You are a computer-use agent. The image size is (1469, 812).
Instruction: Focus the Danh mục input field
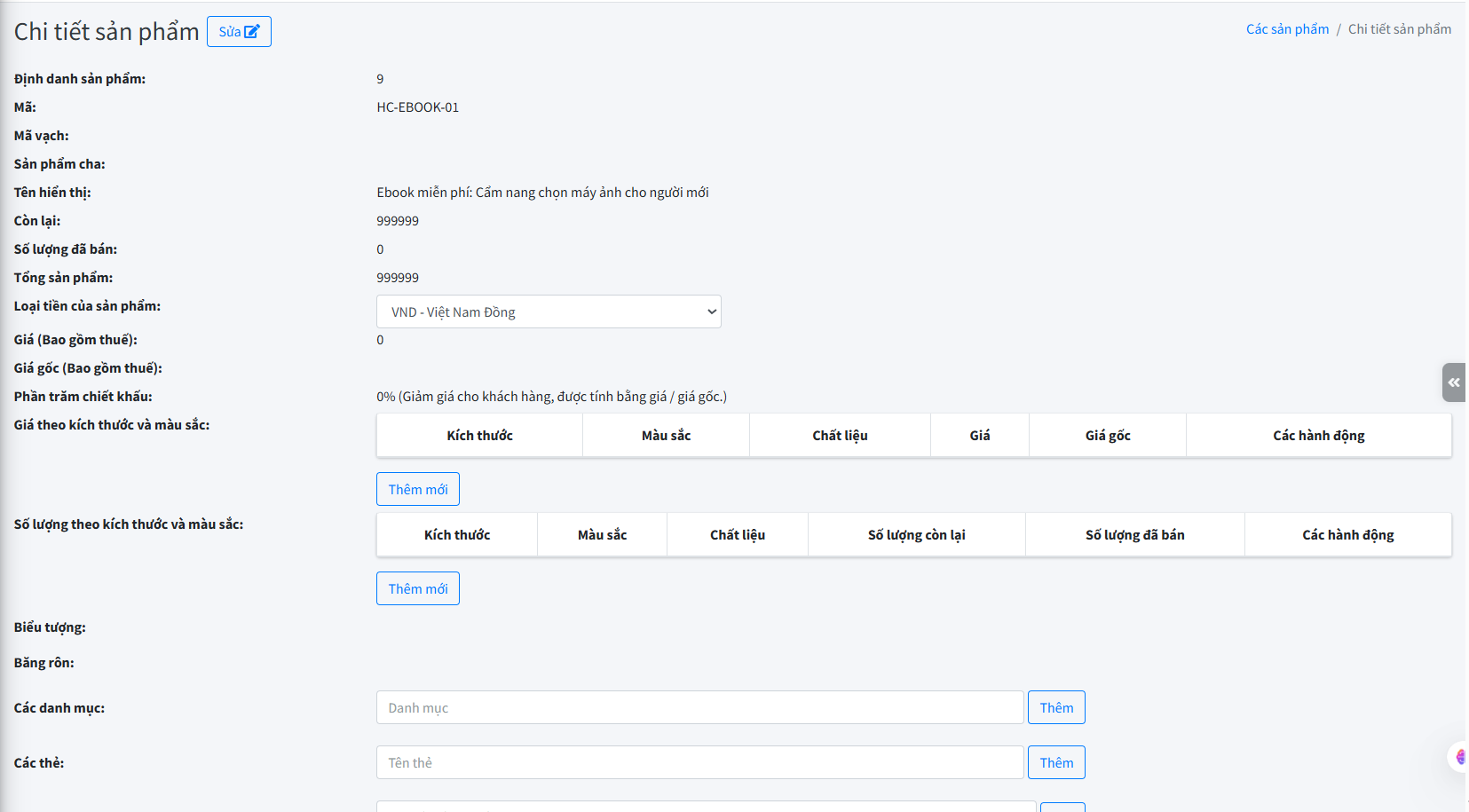tap(700, 707)
